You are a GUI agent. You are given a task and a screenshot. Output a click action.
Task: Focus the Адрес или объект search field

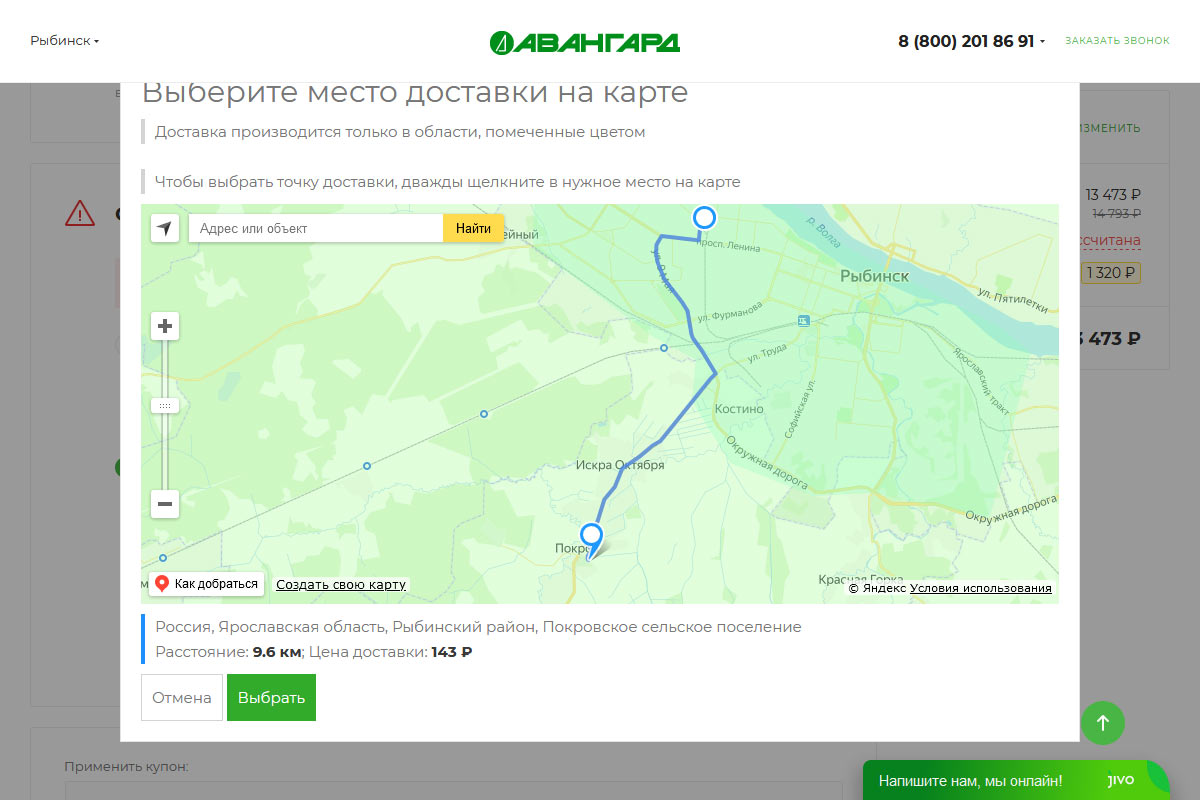315,228
